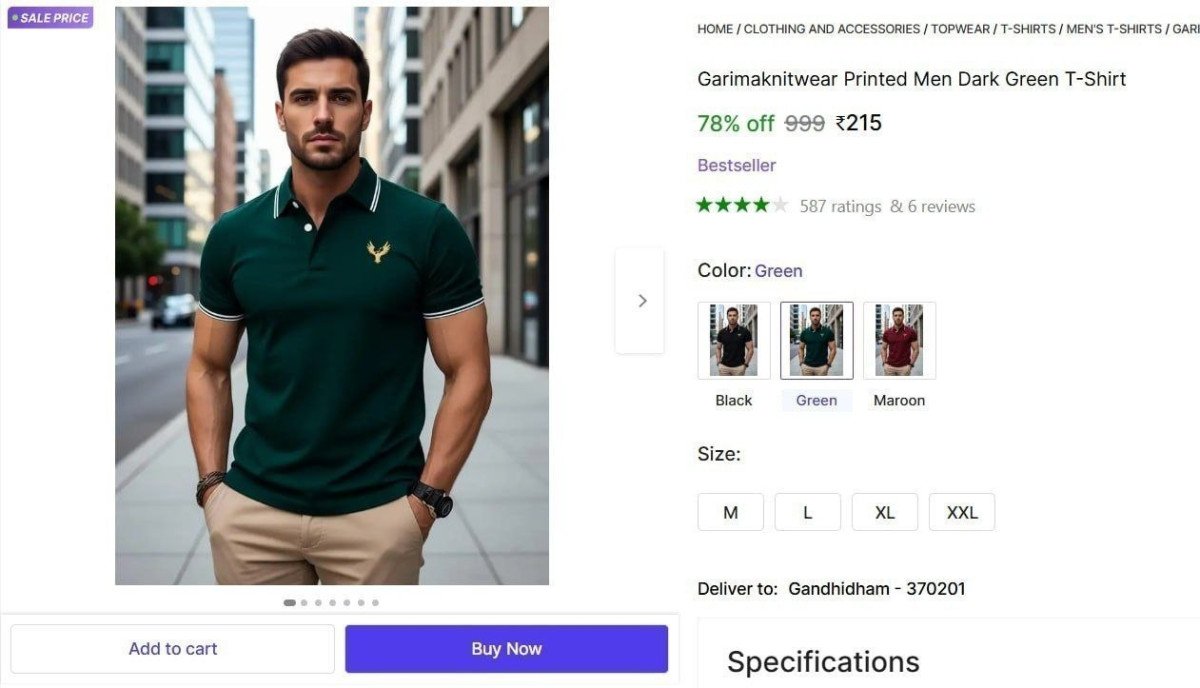Select the Maroon color thumbnail

(899, 341)
